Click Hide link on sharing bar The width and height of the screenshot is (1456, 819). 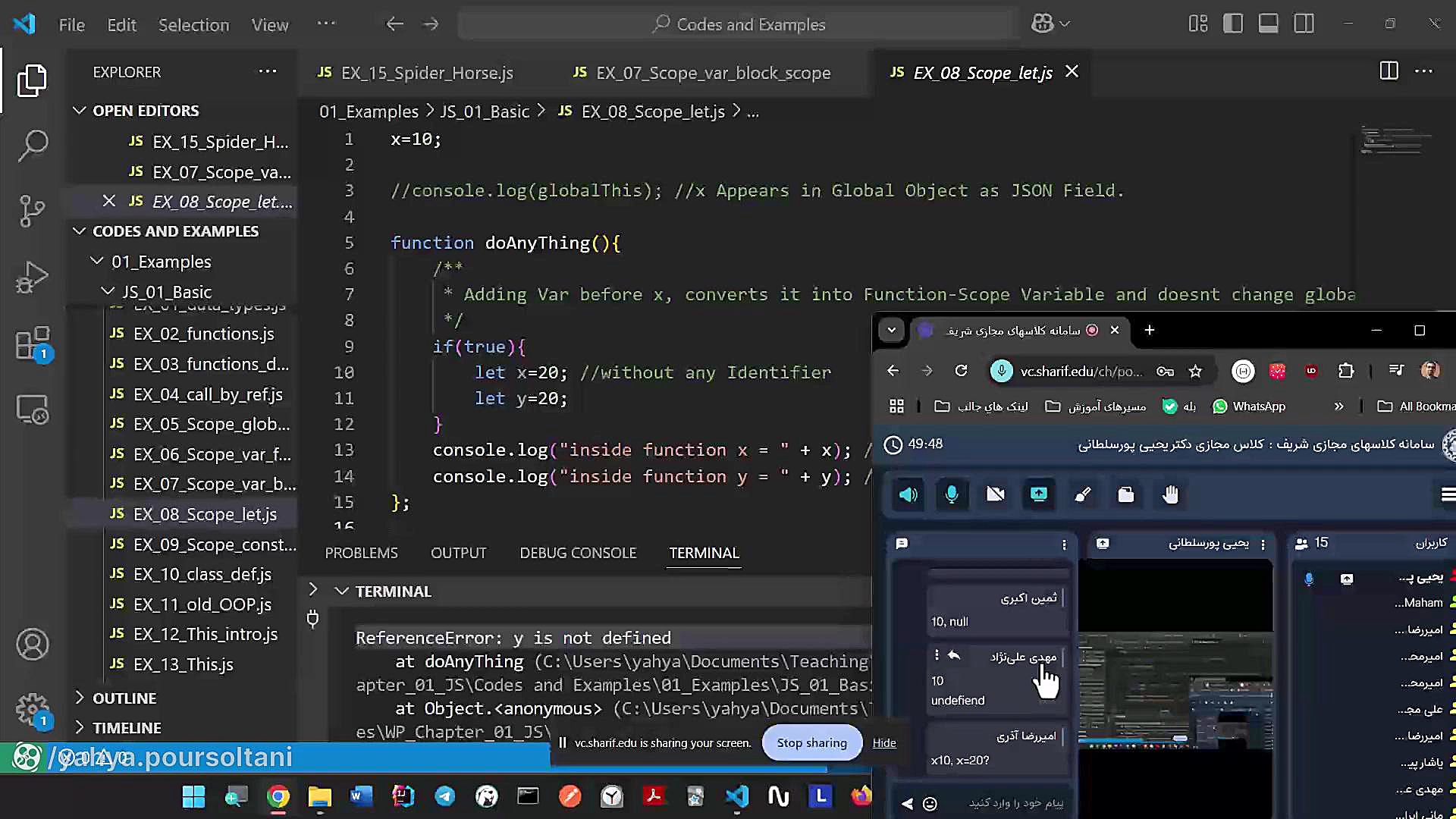coord(884,743)
